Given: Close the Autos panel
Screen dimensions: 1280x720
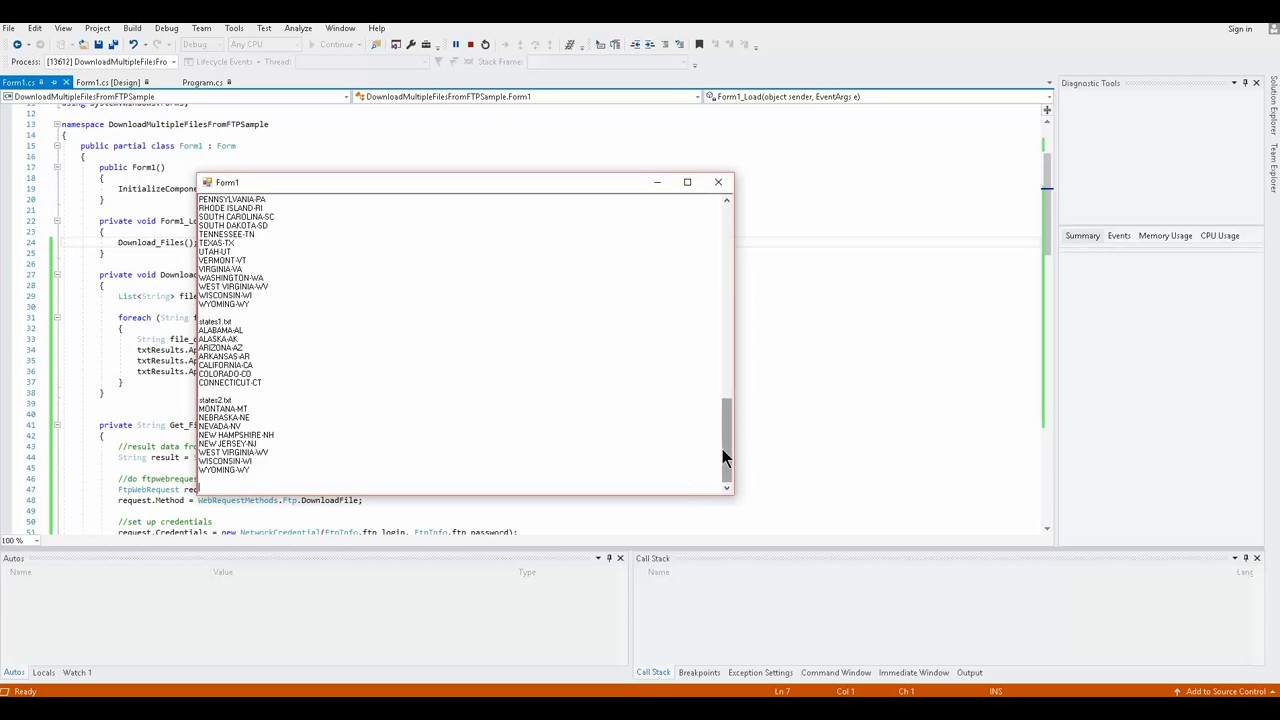Looking at the screenshot, I should [620, 558].
